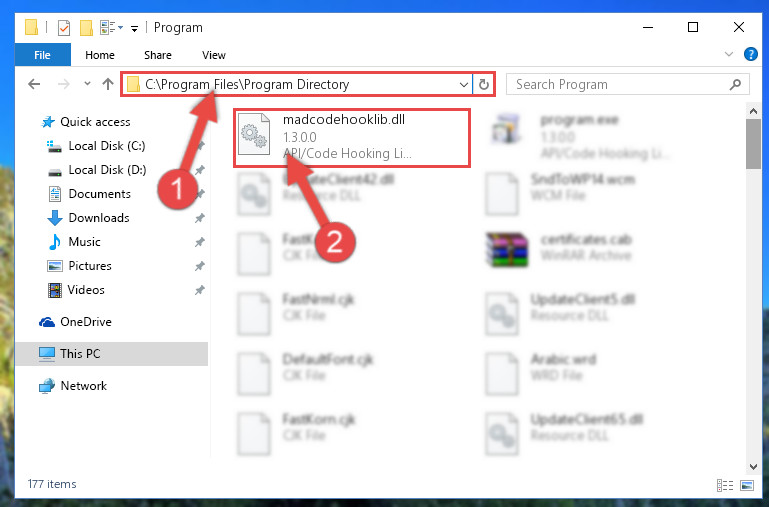Click the new folder icon in quick toolbar
Screen dimensions: 769x507
[x=86, y=28]
